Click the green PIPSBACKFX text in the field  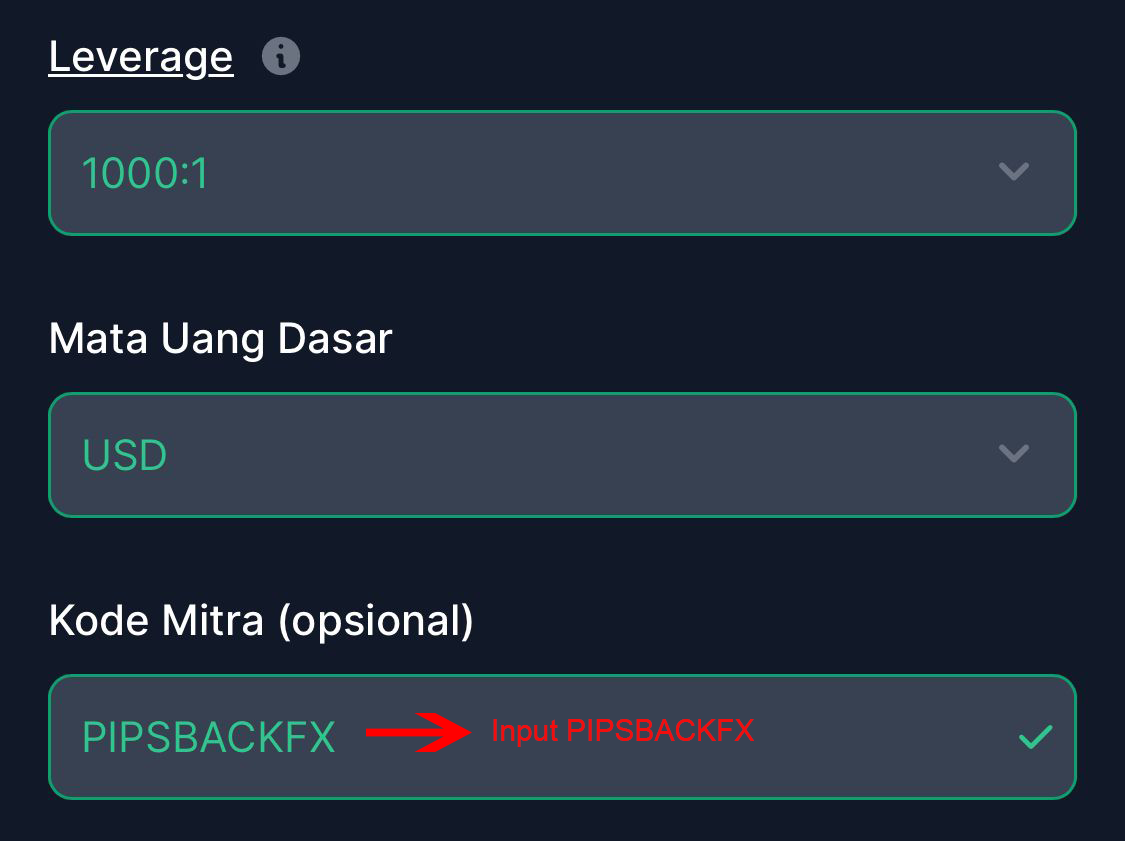[208, 738]
